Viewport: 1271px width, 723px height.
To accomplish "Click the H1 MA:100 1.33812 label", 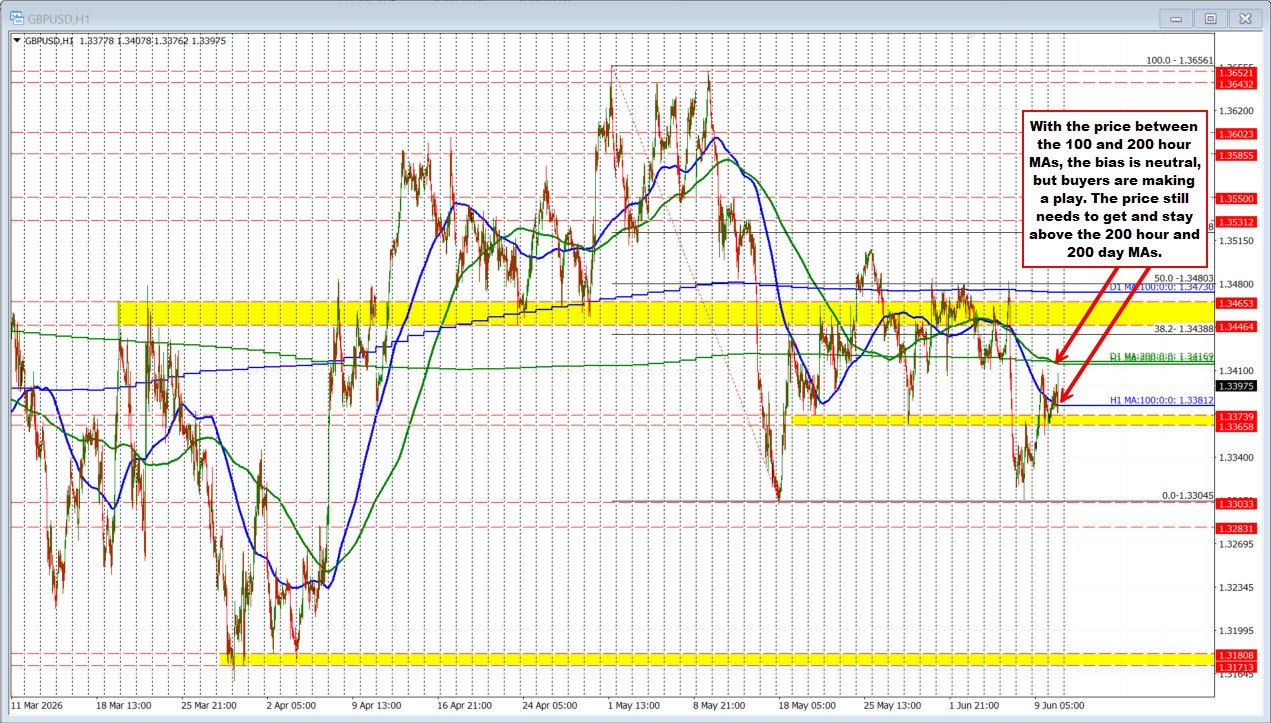I will 1162,400.
